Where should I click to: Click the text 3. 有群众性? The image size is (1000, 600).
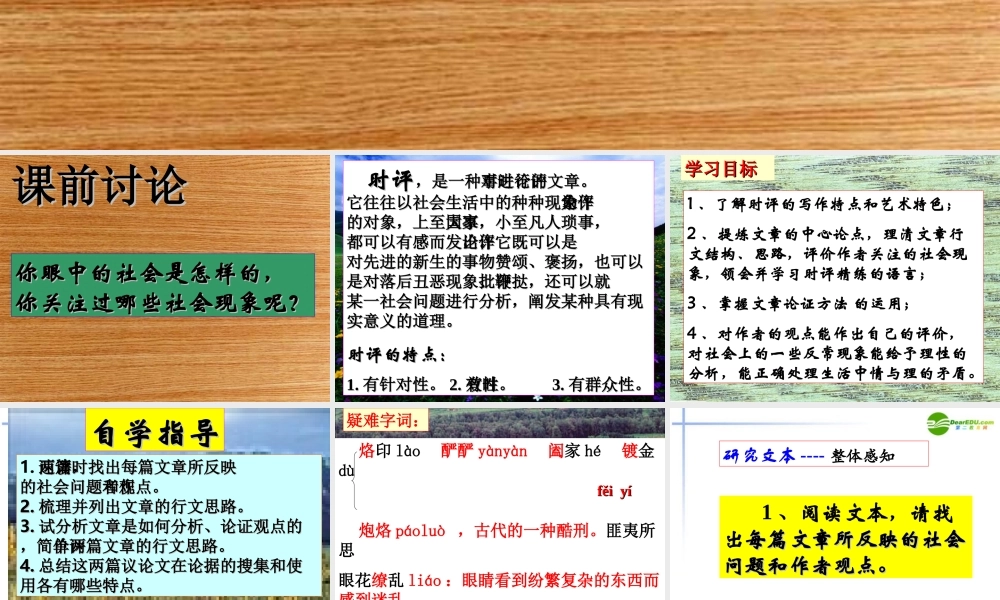pos(598,384)
